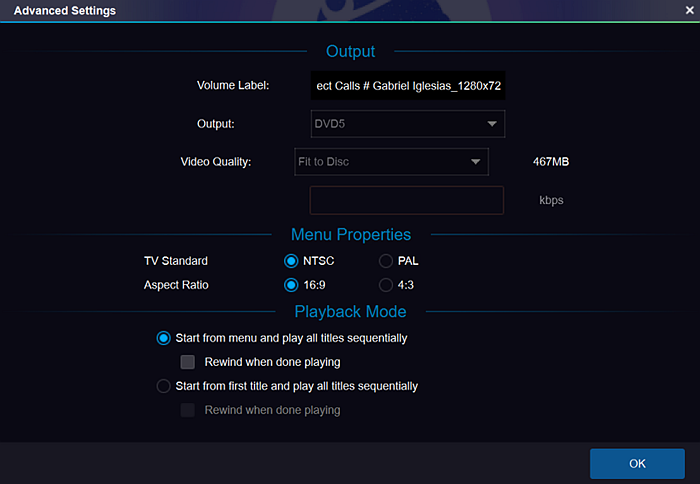The height and width of the screenshot is (484, 700).
Task: Select NTSC TV standard
Action: click(x=291, y=261)
